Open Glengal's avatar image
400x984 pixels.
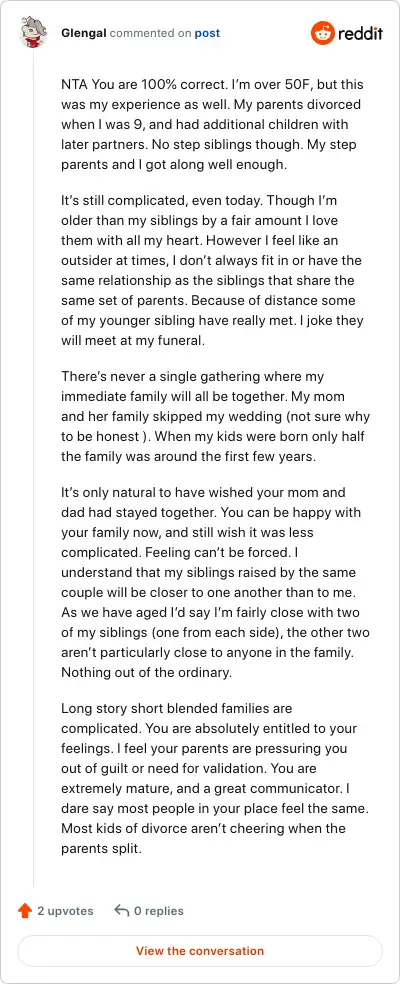34,33
